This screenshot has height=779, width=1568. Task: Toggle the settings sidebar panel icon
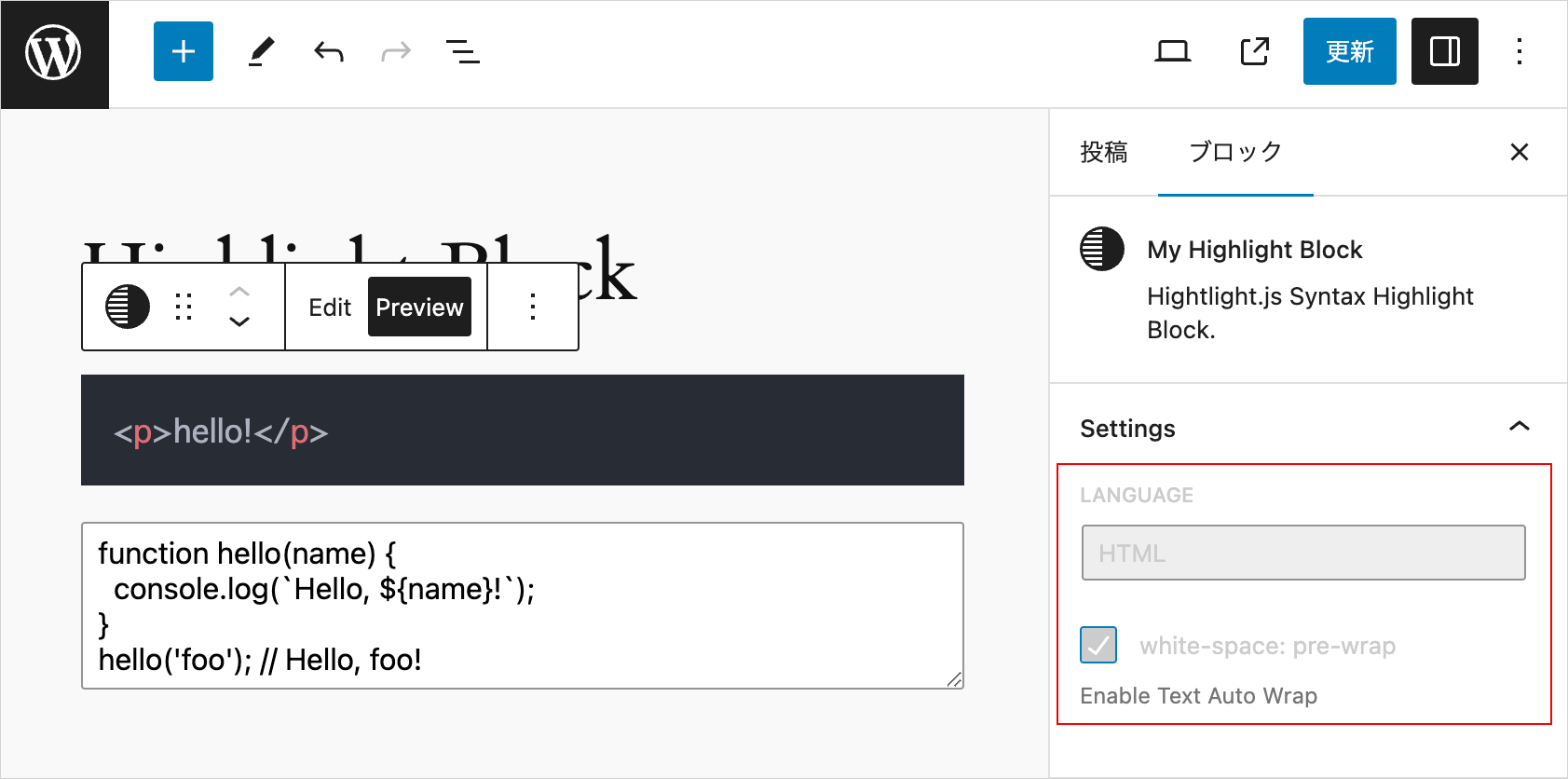tap(1444, 51)
